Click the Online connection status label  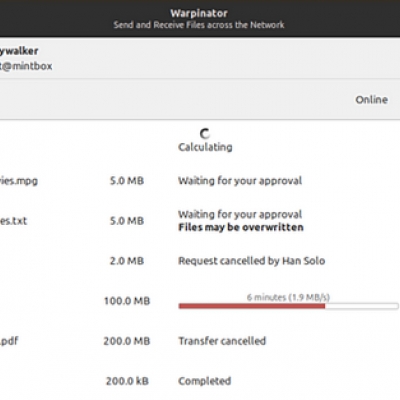pos(371,100)
